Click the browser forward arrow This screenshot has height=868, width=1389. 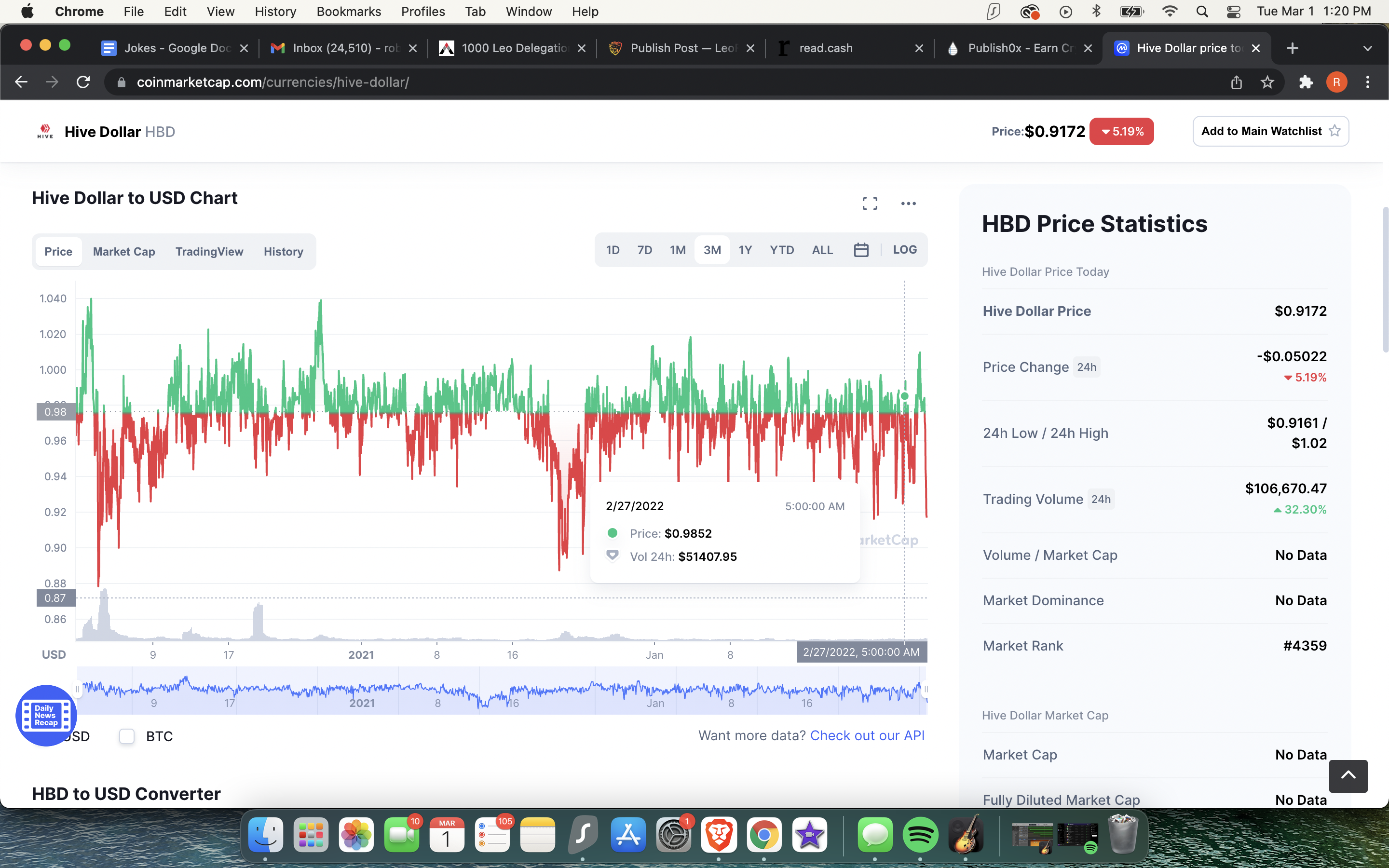(x=52, y=82)
